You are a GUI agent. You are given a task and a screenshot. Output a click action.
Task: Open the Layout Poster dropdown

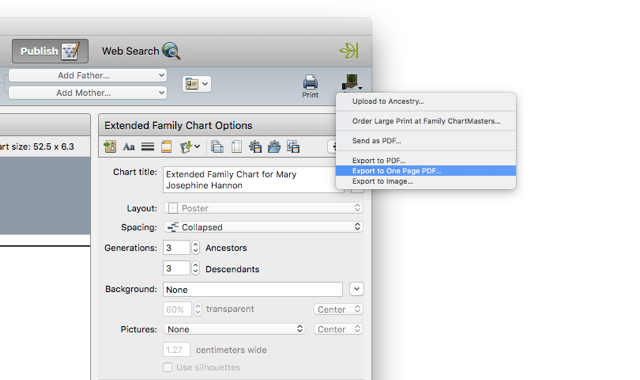[x=263, y=208]
